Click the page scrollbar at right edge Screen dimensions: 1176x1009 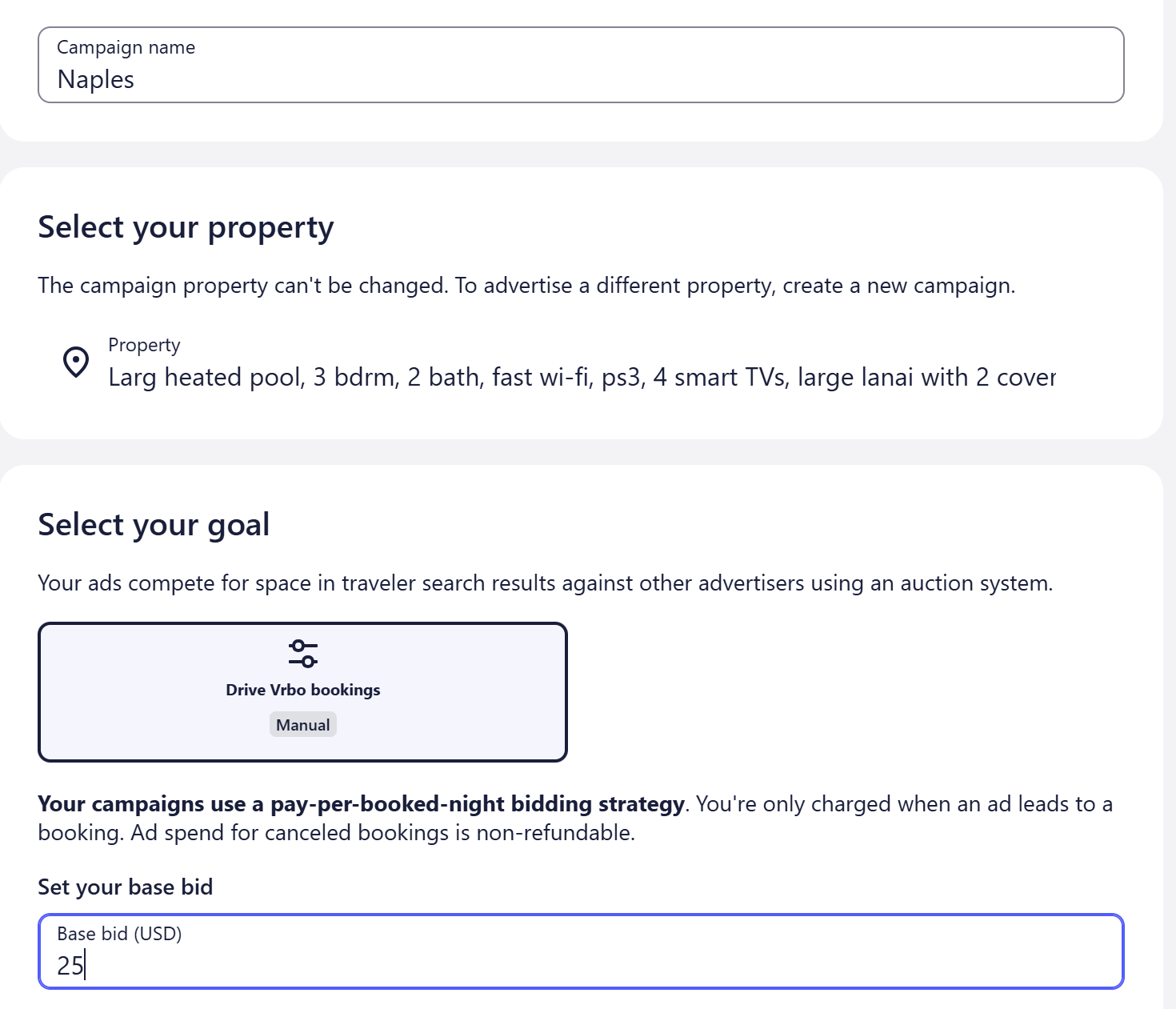click(1170, 504)
